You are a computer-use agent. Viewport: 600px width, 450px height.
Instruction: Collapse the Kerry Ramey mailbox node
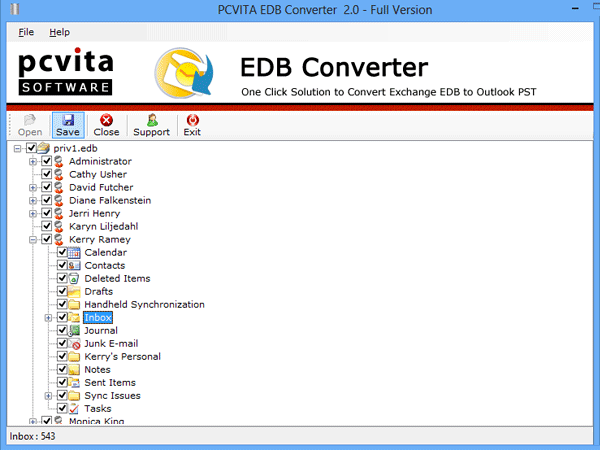tap(33, 240)
